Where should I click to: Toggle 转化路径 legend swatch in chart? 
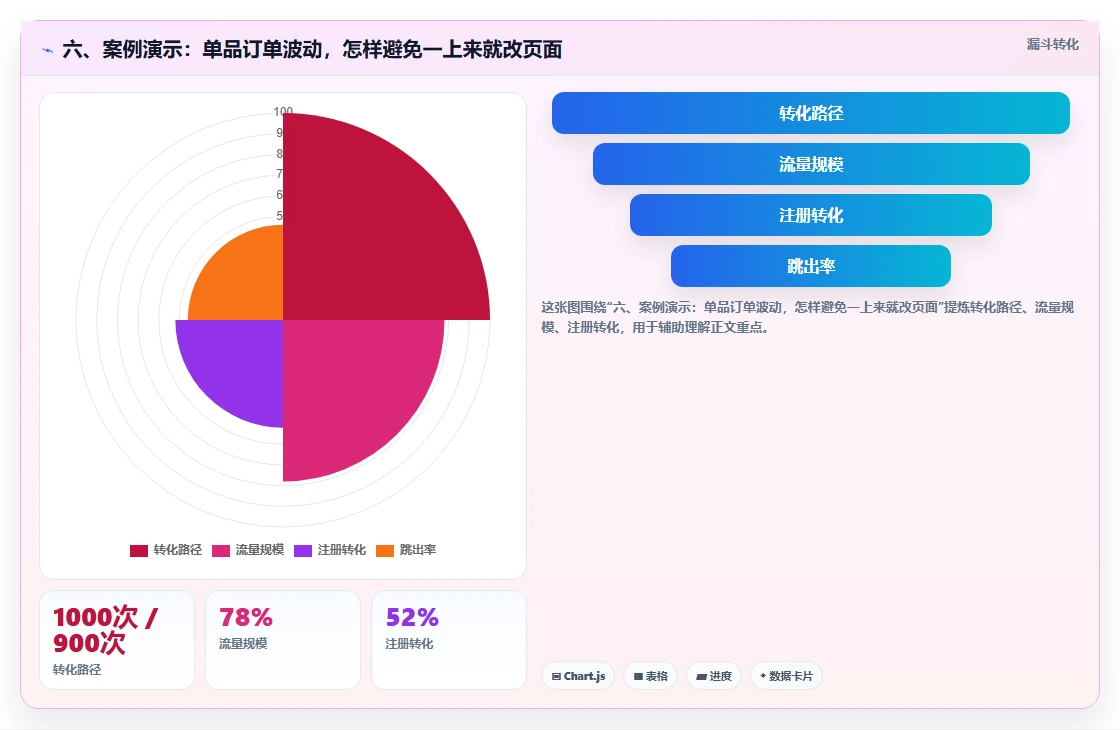(139, 550)
